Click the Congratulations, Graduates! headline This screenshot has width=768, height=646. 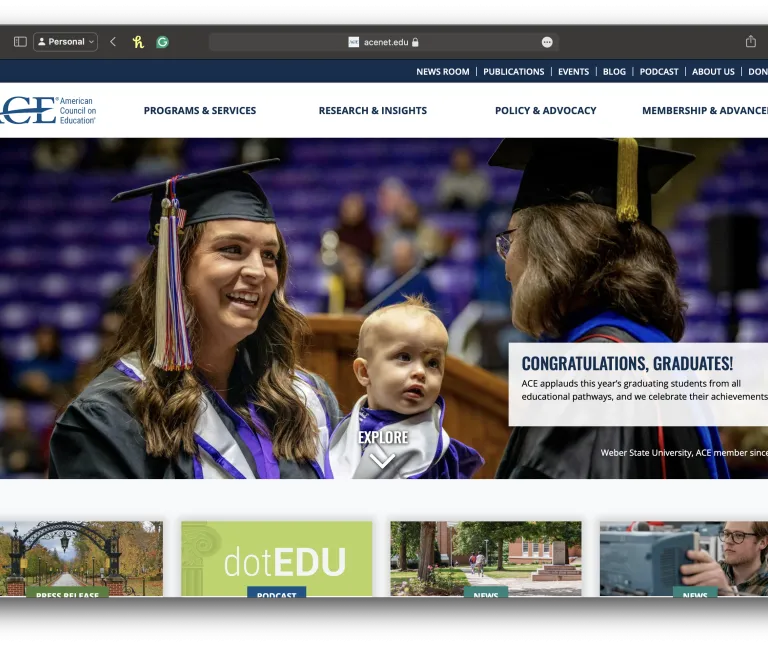627,364
